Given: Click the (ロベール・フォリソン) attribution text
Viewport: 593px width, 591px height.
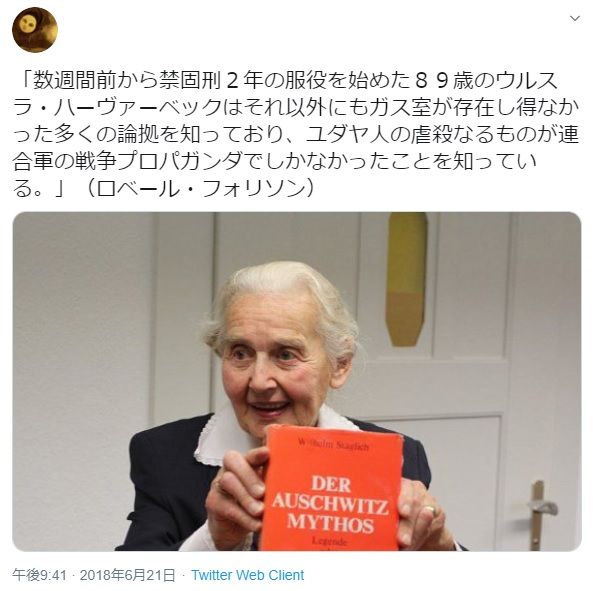Looking at the screenshot, I should pyautogui.click(x=200, y=189).
